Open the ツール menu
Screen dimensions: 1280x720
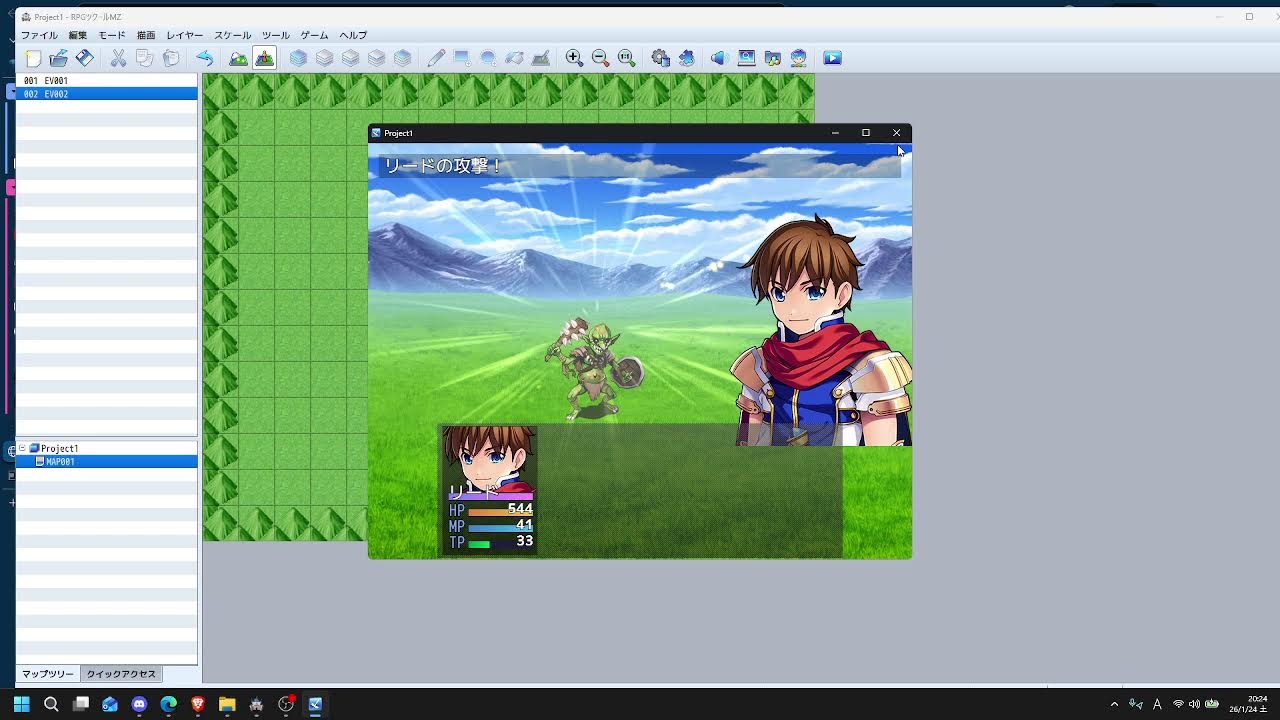276,35
